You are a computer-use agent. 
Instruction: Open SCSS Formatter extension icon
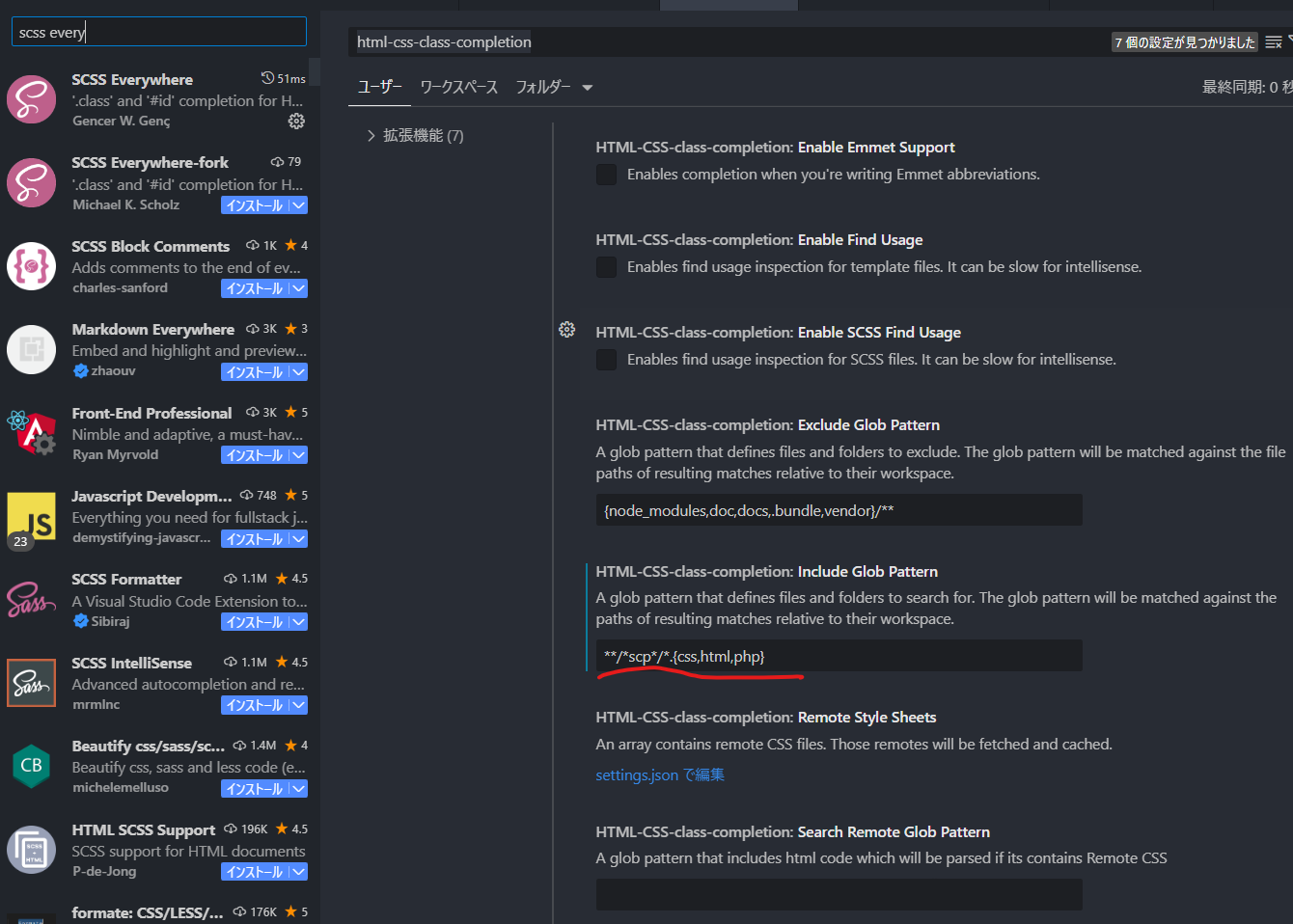[32, 600]
